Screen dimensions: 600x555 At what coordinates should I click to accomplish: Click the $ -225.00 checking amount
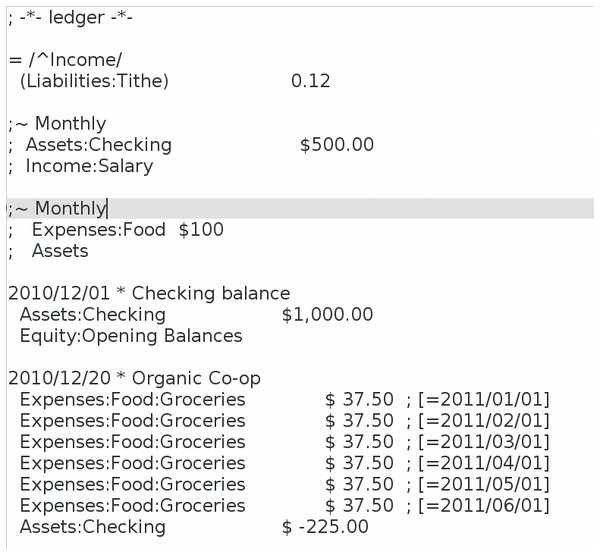point(325,527)
